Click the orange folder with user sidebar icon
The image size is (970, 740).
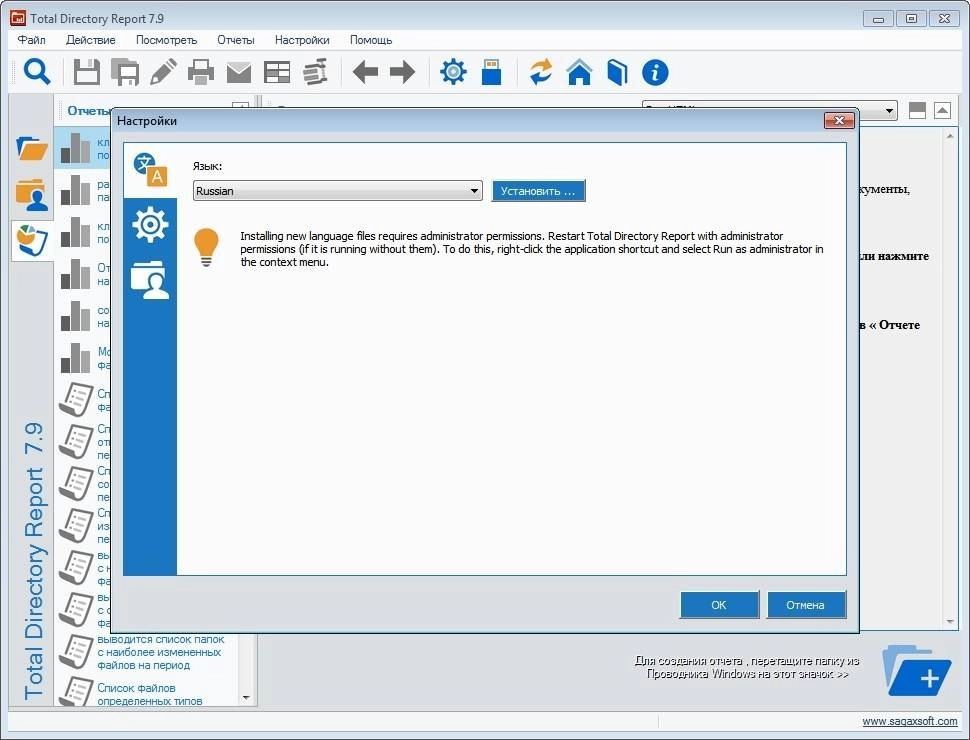(x=32, y=194)
